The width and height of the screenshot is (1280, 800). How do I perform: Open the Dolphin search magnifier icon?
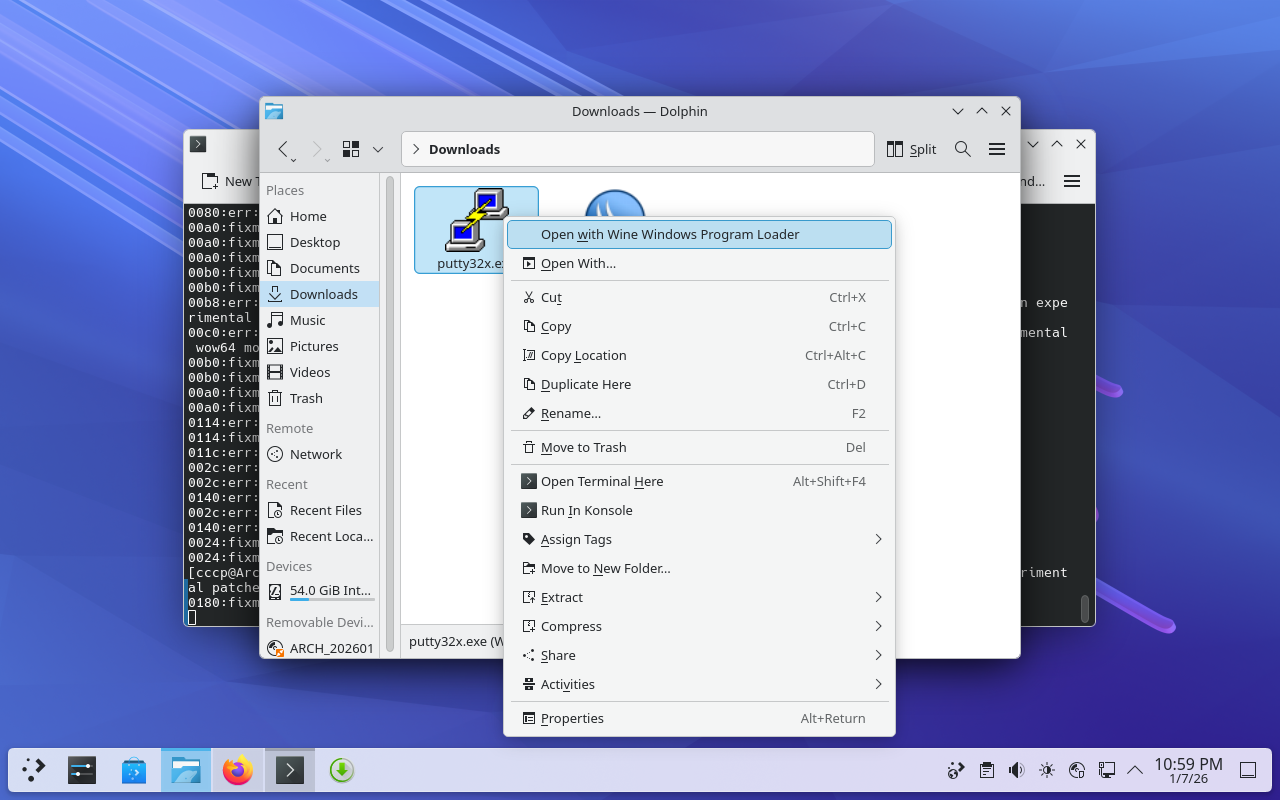962,149
